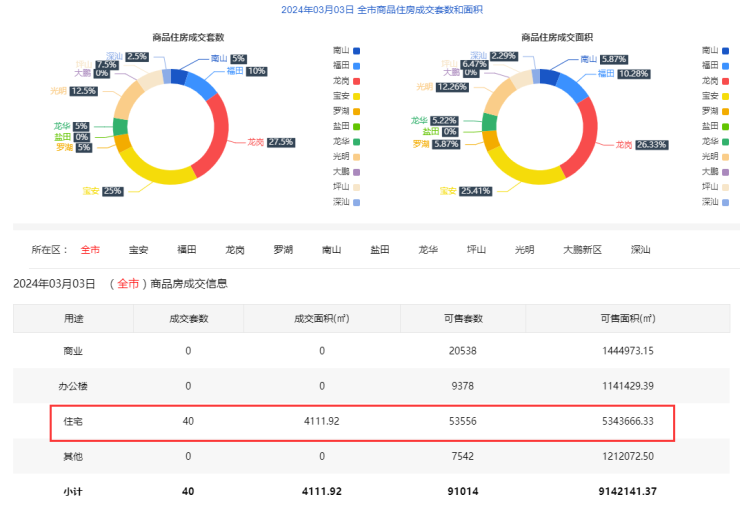
Task: Toggle 龙岗 legend in 成交面积 chart
Action: point(717,80)
